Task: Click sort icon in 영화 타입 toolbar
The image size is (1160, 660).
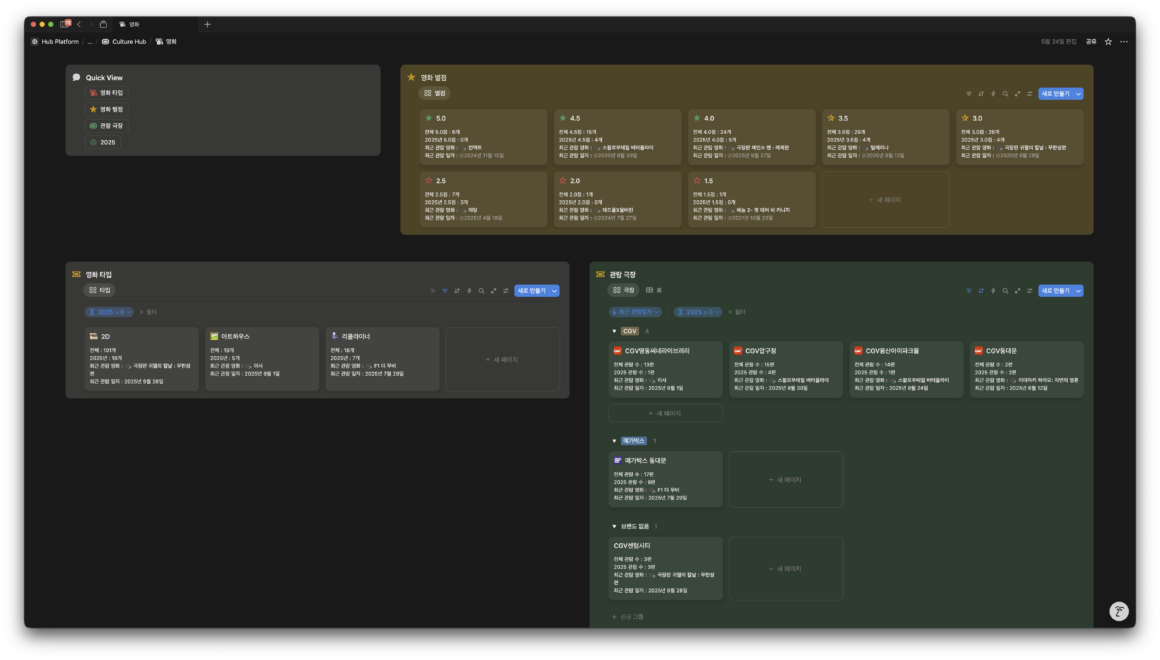Action: pos(457,291)
